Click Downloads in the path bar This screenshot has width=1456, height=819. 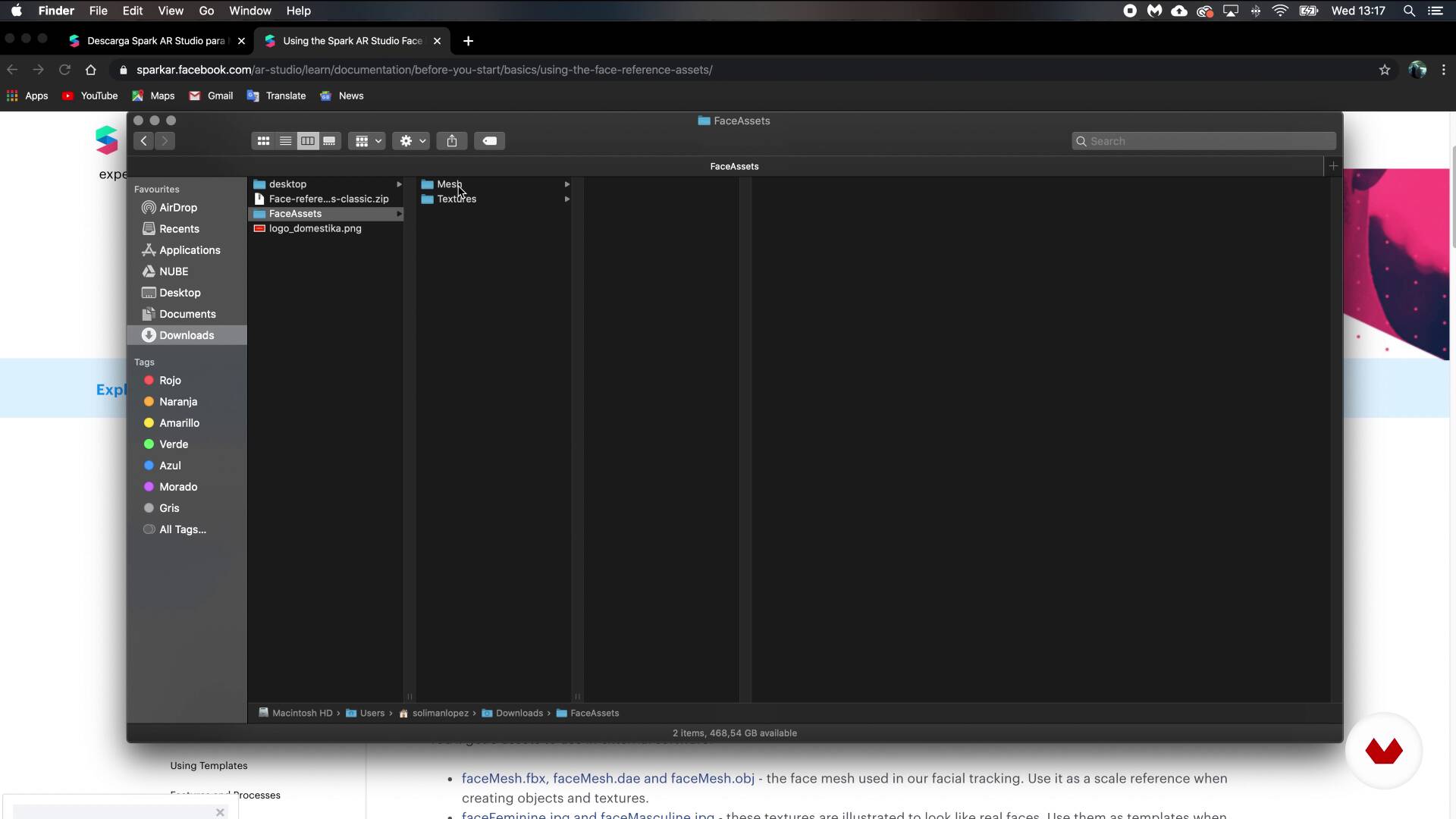pos(519,714)
